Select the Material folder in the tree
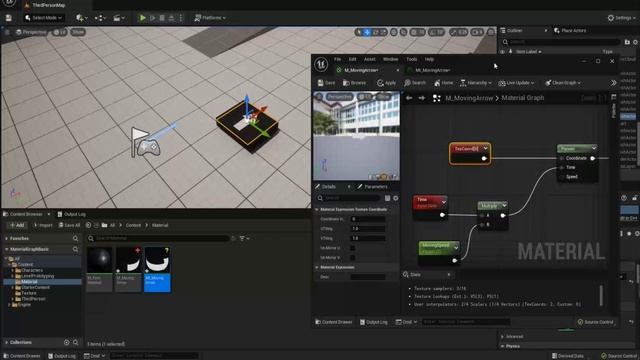Image resolution: width=640 pixels, height=360 pixels. point(29,282)
